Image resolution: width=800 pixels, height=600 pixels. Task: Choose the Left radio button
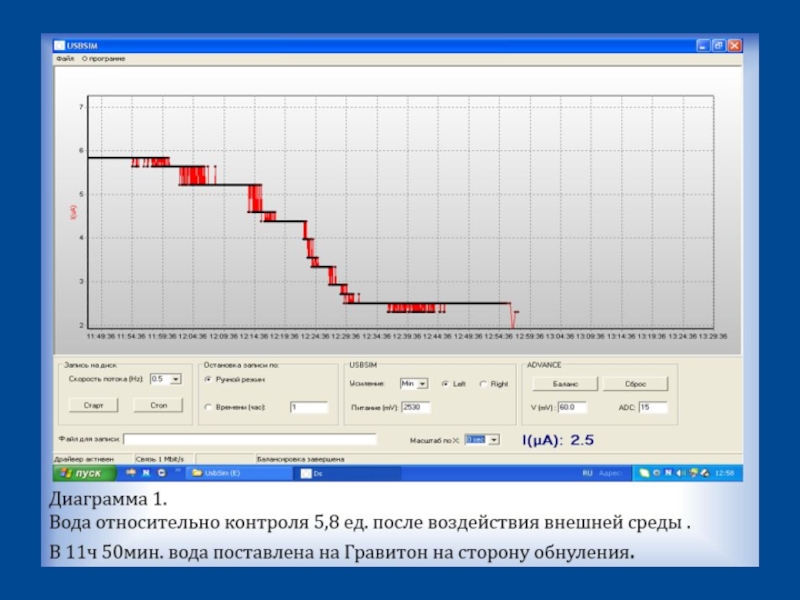445,383
